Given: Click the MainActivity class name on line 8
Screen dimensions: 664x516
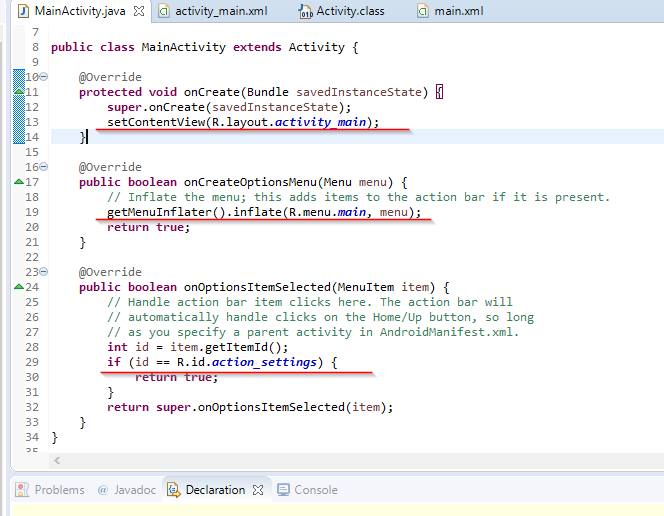Looking at the screenshot, I should point(184,47).
